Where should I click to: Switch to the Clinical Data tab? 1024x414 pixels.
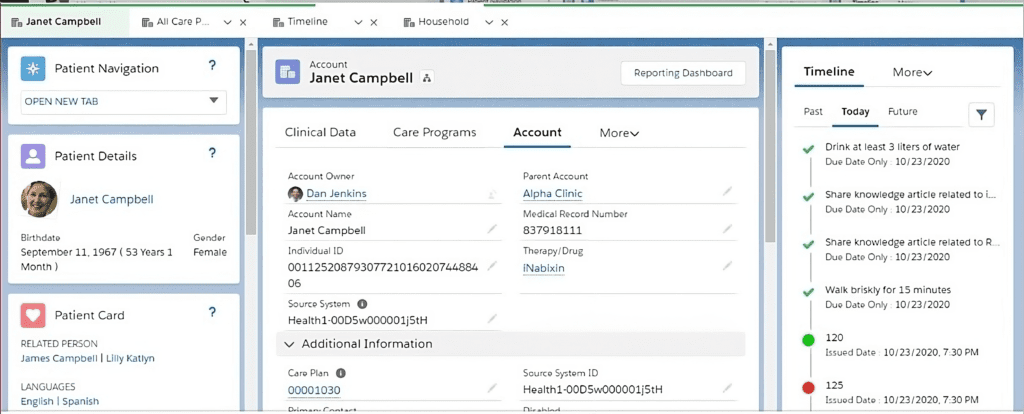click(x=320, y=132)
